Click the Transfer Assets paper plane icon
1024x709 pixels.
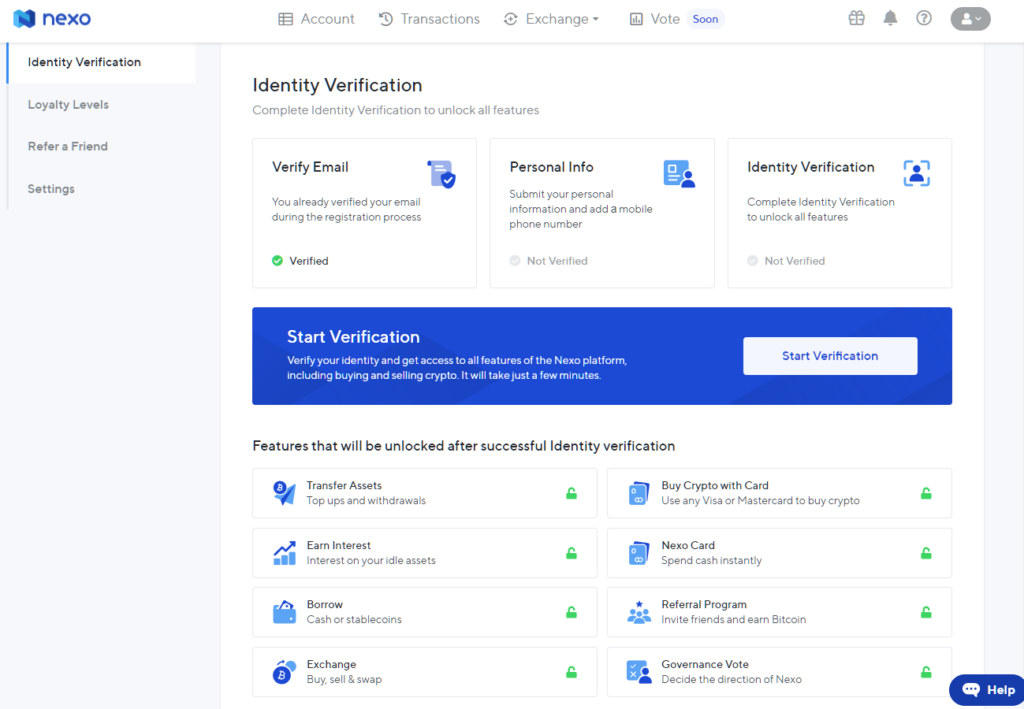[x=284, y=493]
